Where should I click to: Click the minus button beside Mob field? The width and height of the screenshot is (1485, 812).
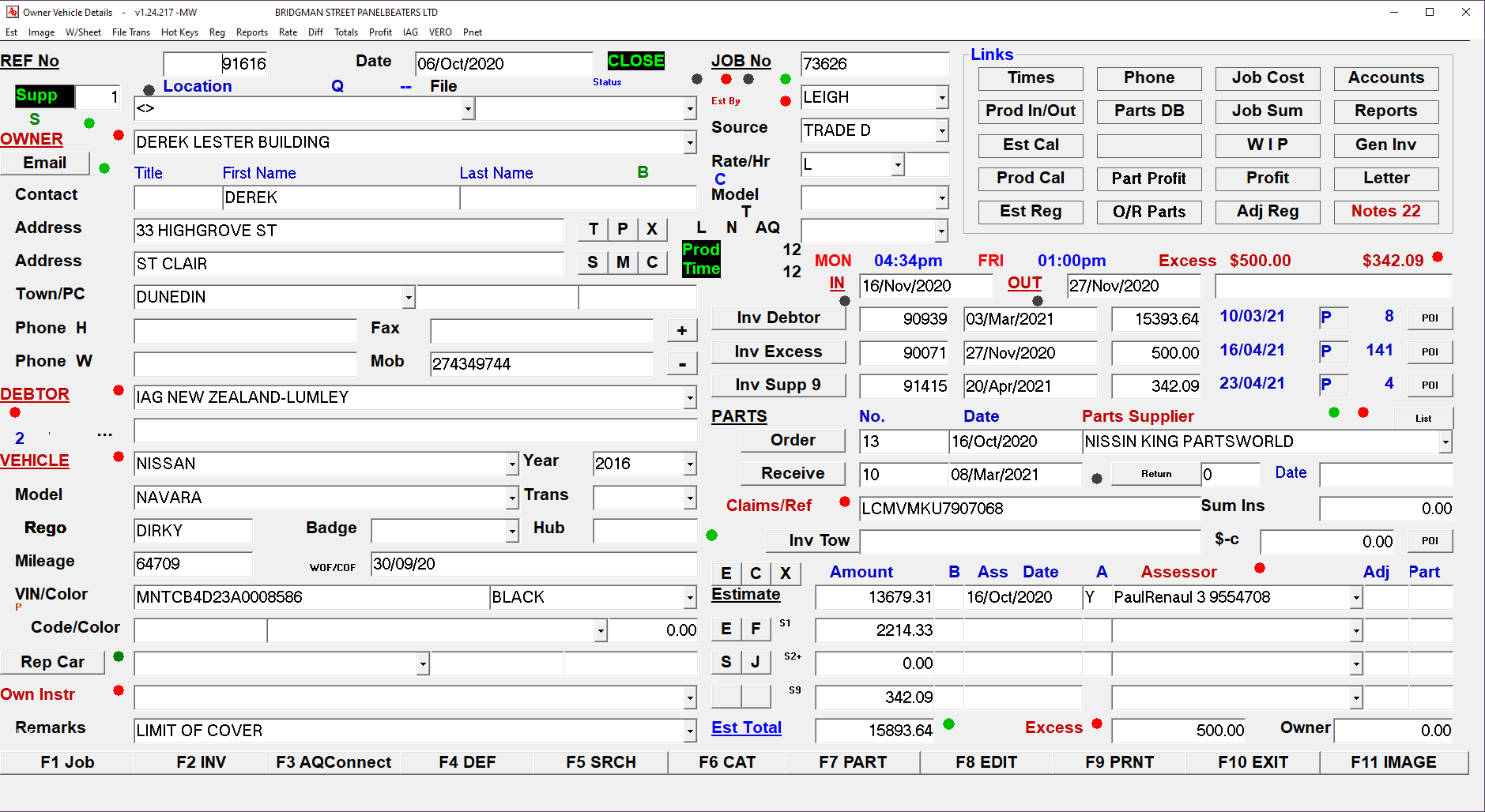pyautogui.click(x=682, y=363)
